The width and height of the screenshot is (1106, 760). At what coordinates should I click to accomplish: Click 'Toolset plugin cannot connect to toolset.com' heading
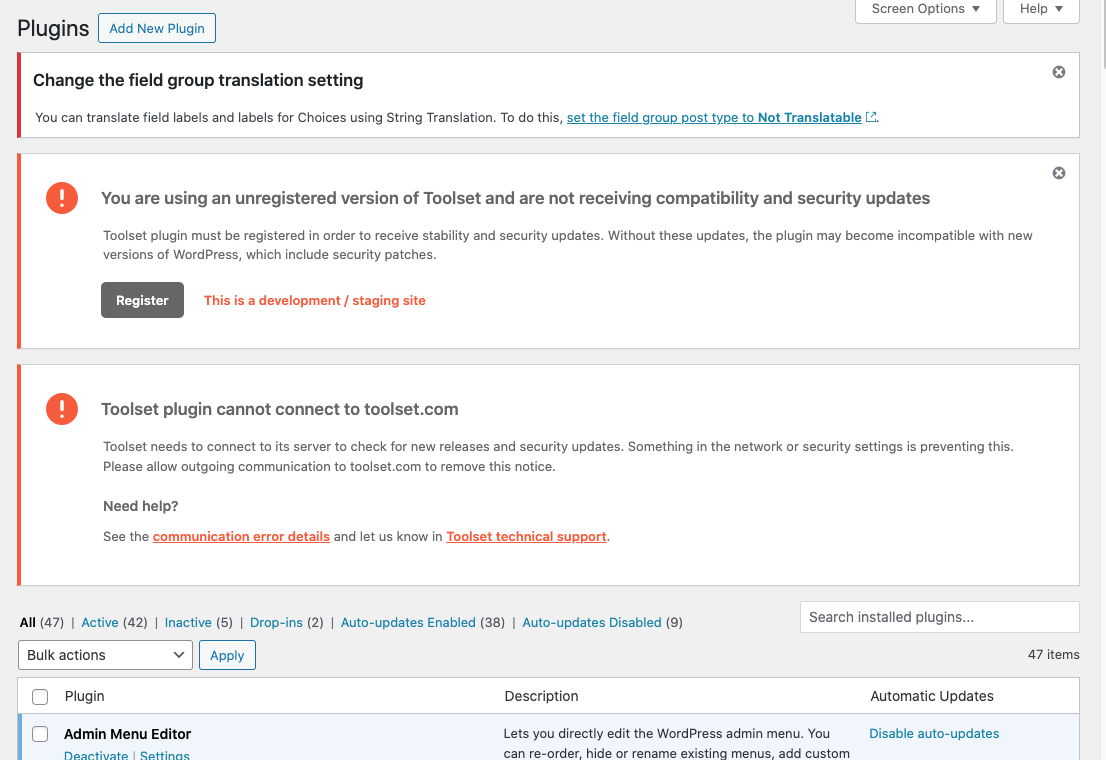(280, 409)
